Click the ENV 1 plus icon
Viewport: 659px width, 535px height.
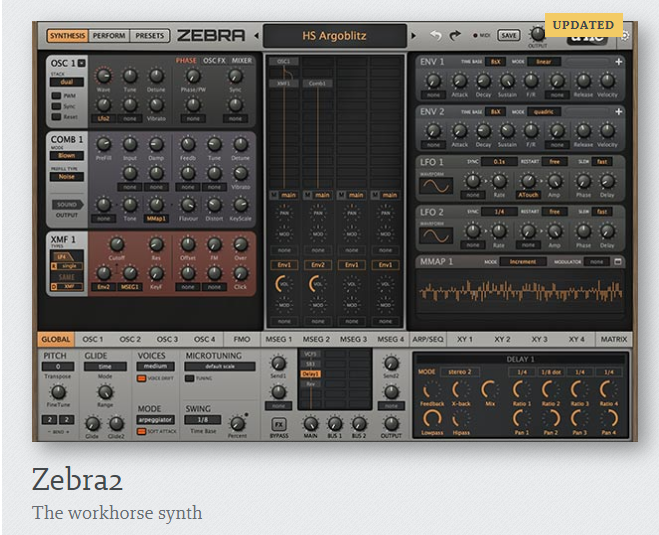(x=619, y=62)
